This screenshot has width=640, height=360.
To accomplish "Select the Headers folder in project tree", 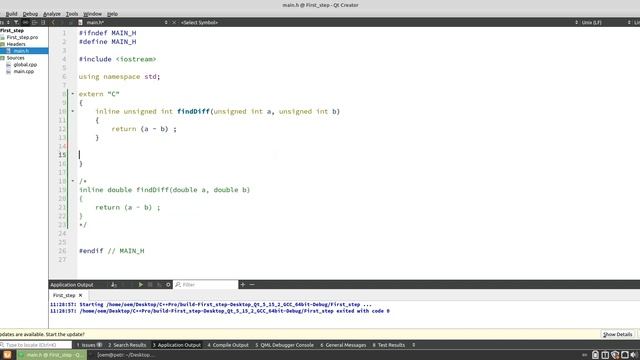I will 16,44.
